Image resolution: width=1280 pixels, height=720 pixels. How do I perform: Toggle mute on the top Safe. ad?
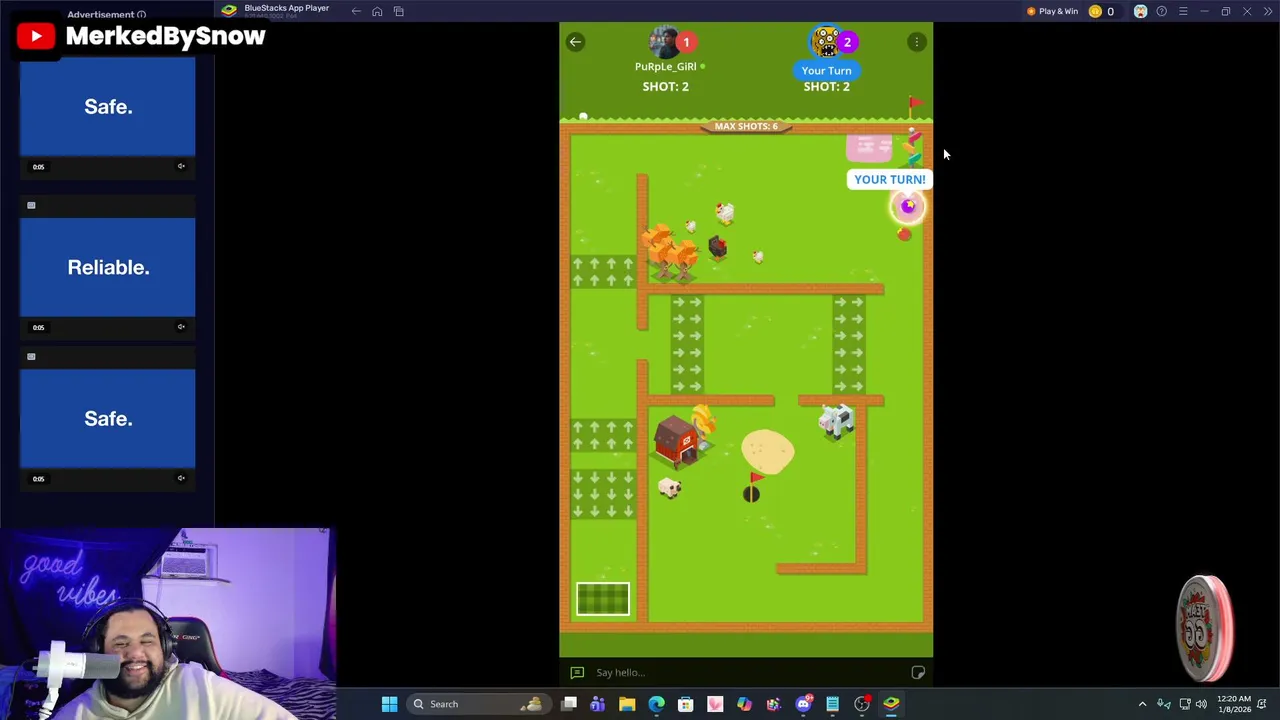(181, 166)
